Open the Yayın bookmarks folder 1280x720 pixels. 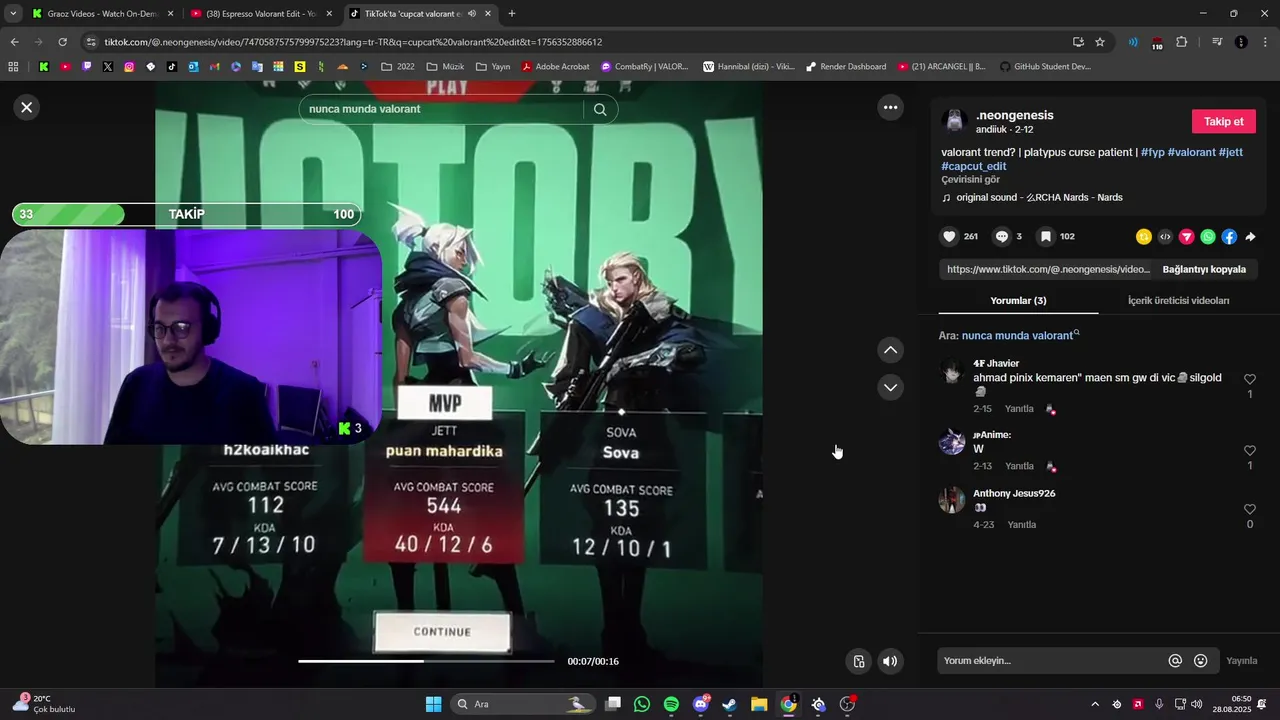pos(493,67)
